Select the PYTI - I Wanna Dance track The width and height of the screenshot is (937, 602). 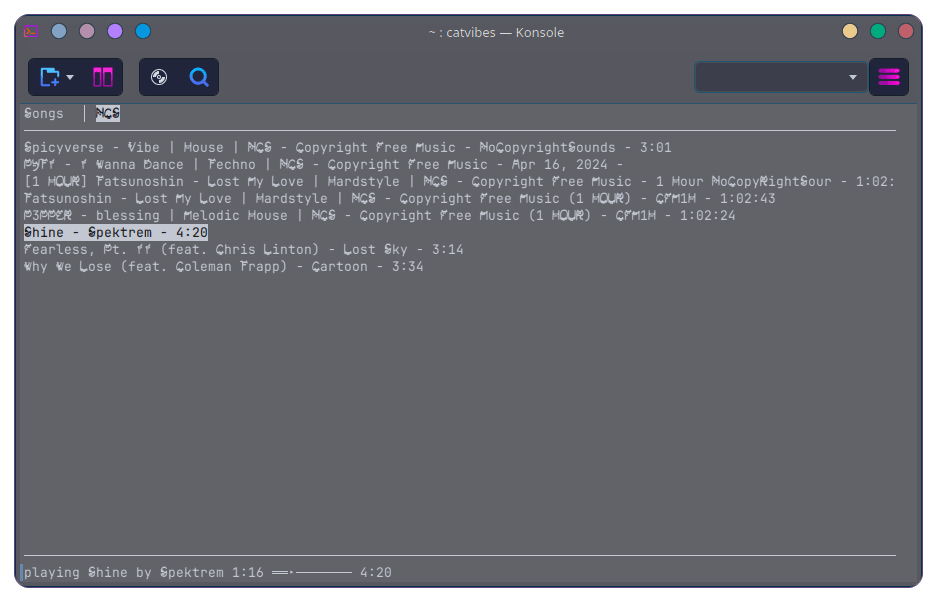pyautogui.click(x=323, y=164)
